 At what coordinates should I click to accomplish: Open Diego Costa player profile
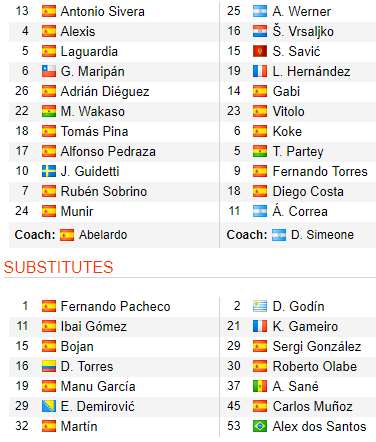tap(308, 192)
